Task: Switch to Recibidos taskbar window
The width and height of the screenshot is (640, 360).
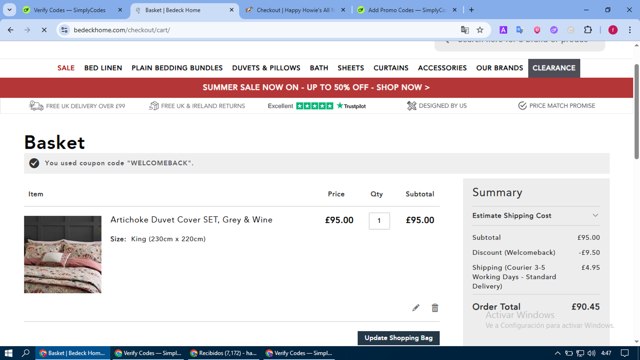Action: (x=224, y=353)
